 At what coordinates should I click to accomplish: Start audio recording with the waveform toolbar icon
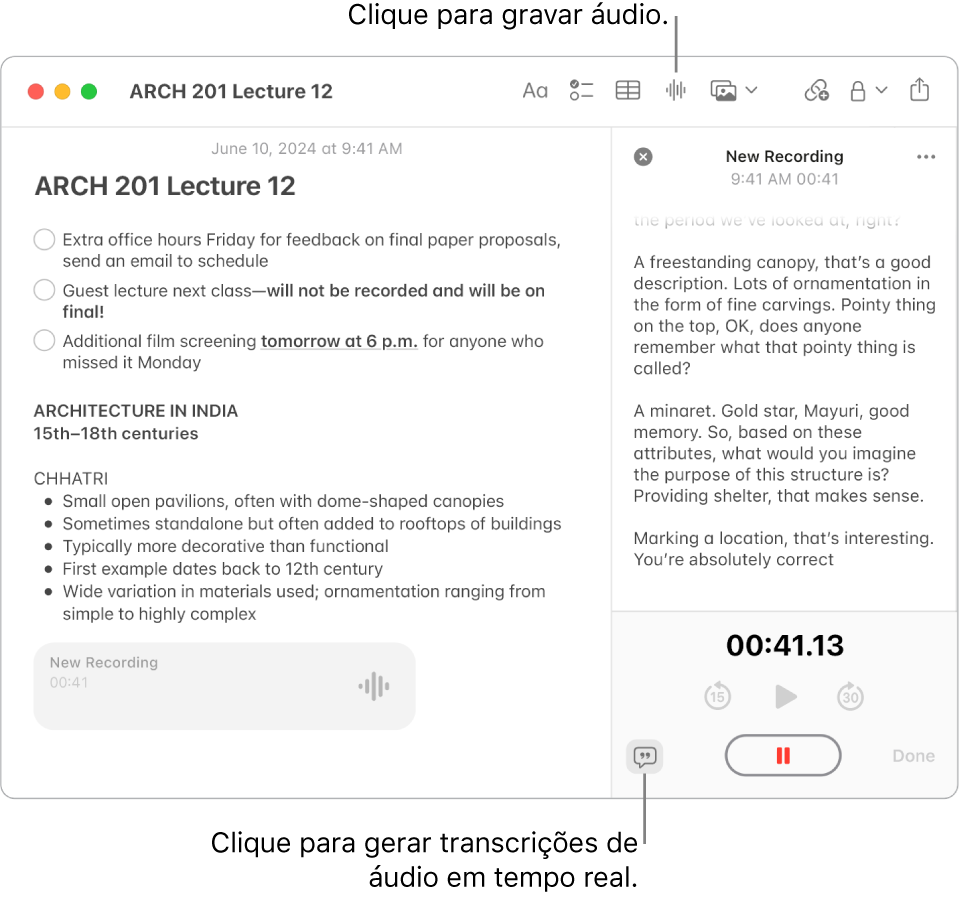(675, 91)
